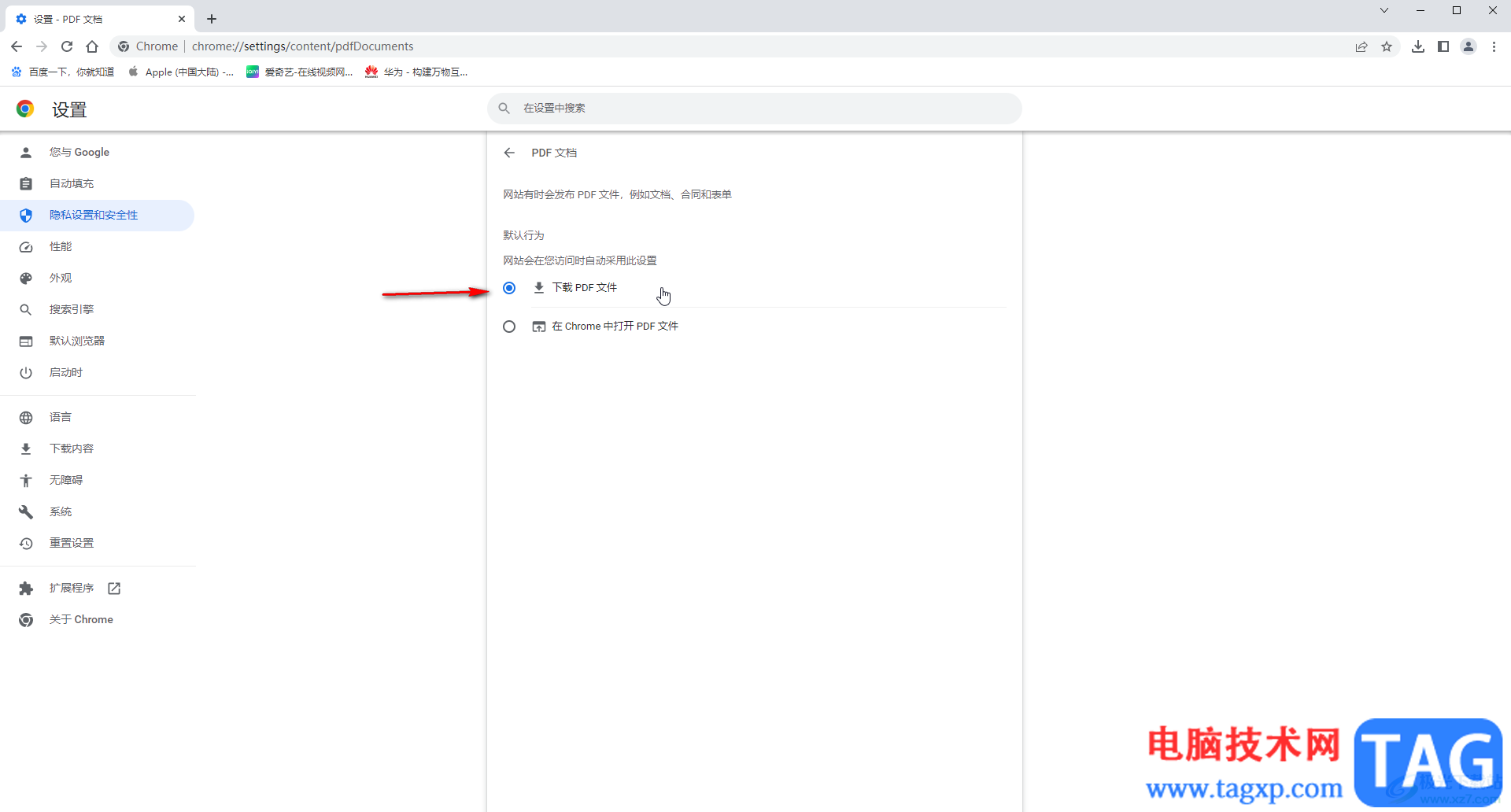Open the home page icon

pyautogui.click(x=92, y=46)
